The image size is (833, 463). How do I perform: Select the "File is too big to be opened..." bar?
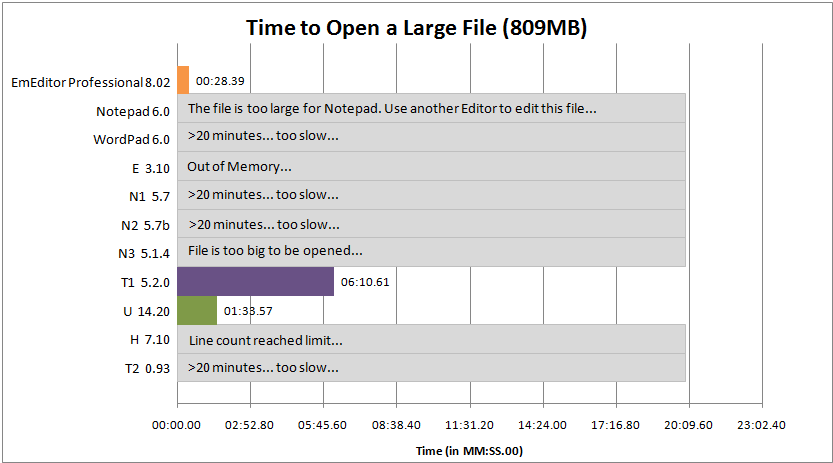tap(431, 252)
